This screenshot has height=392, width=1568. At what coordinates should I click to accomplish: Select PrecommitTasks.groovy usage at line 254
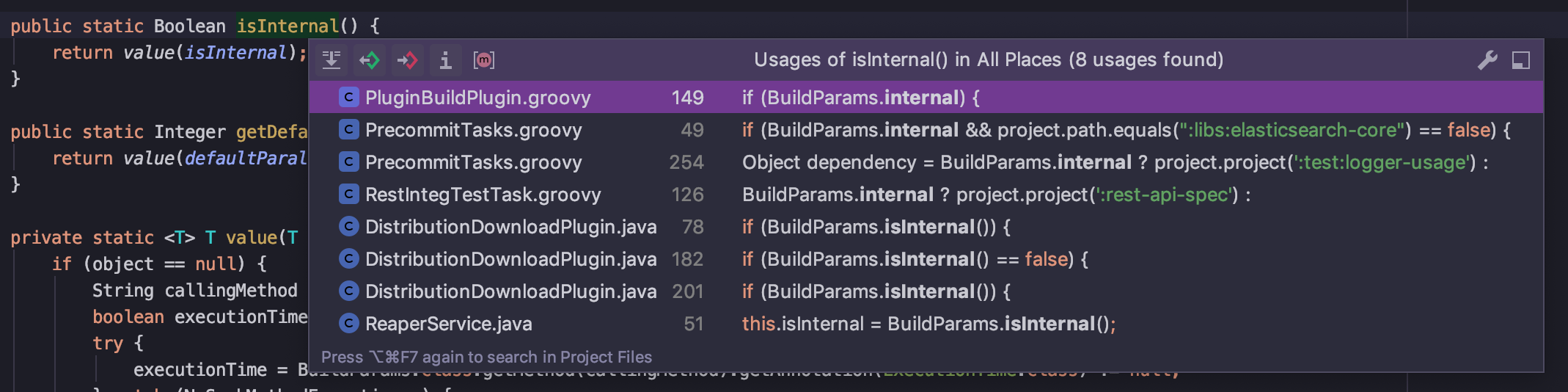point(473,162)
